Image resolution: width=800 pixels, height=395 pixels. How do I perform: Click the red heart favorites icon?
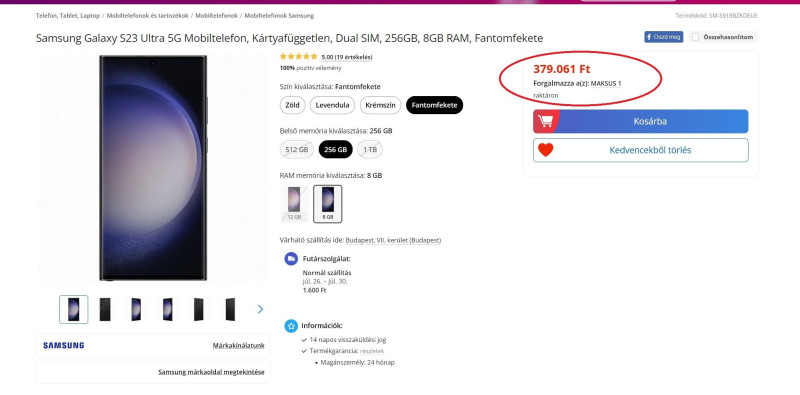[x=545, y=150]
